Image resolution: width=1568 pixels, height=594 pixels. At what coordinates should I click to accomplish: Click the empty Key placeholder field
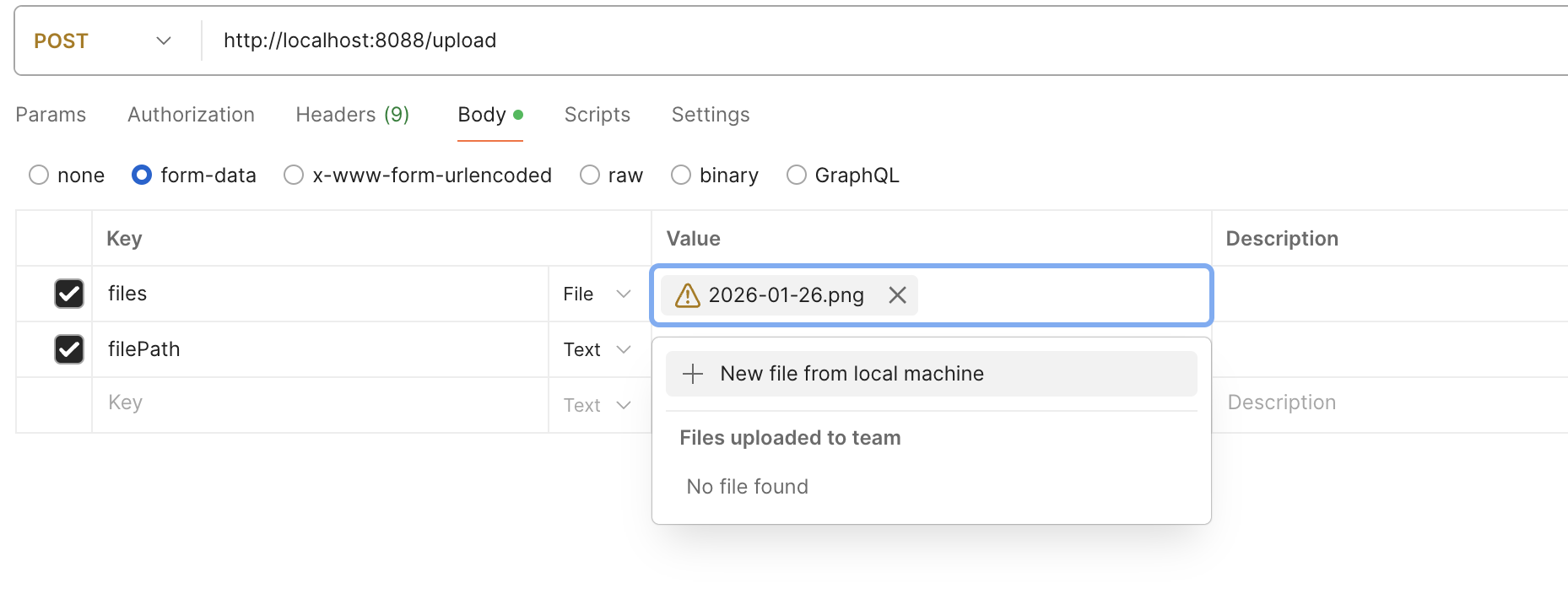click(x=321, y=402)
